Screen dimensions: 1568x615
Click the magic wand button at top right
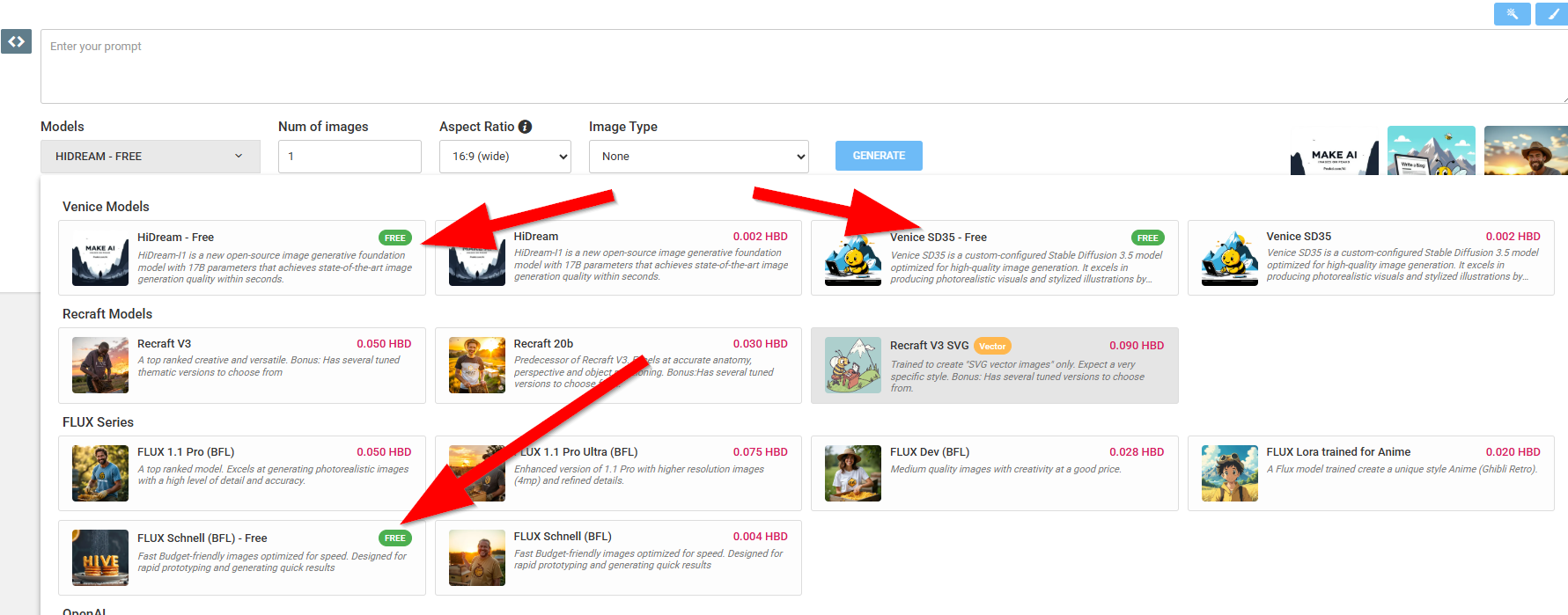1512,14
